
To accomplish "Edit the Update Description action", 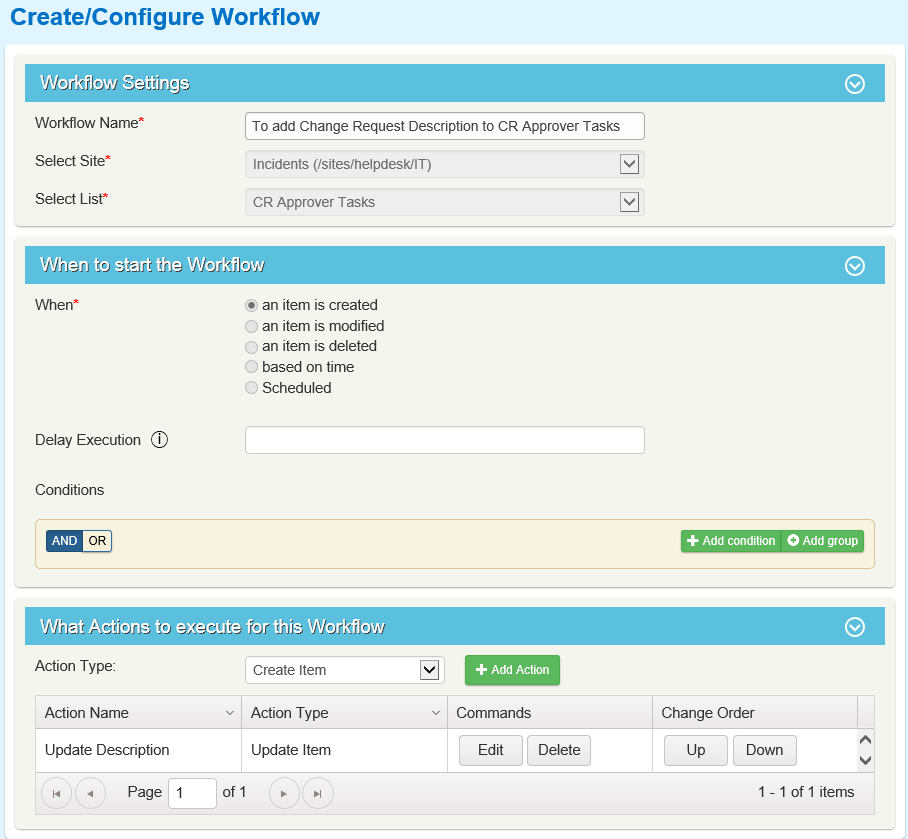I will click(x=490, y=750).
